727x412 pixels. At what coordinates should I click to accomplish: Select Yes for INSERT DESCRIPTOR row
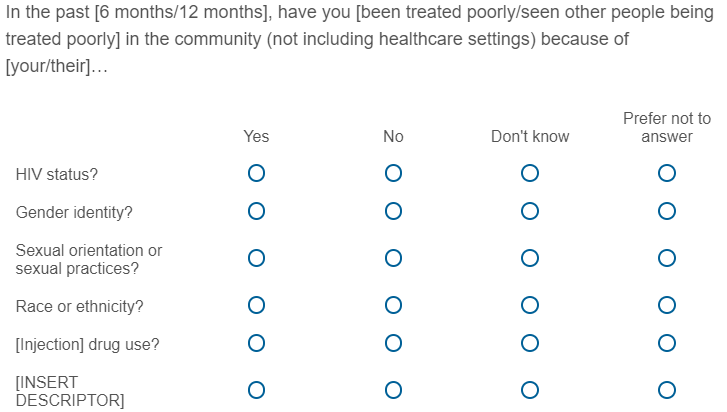click(x=256, y=390)
